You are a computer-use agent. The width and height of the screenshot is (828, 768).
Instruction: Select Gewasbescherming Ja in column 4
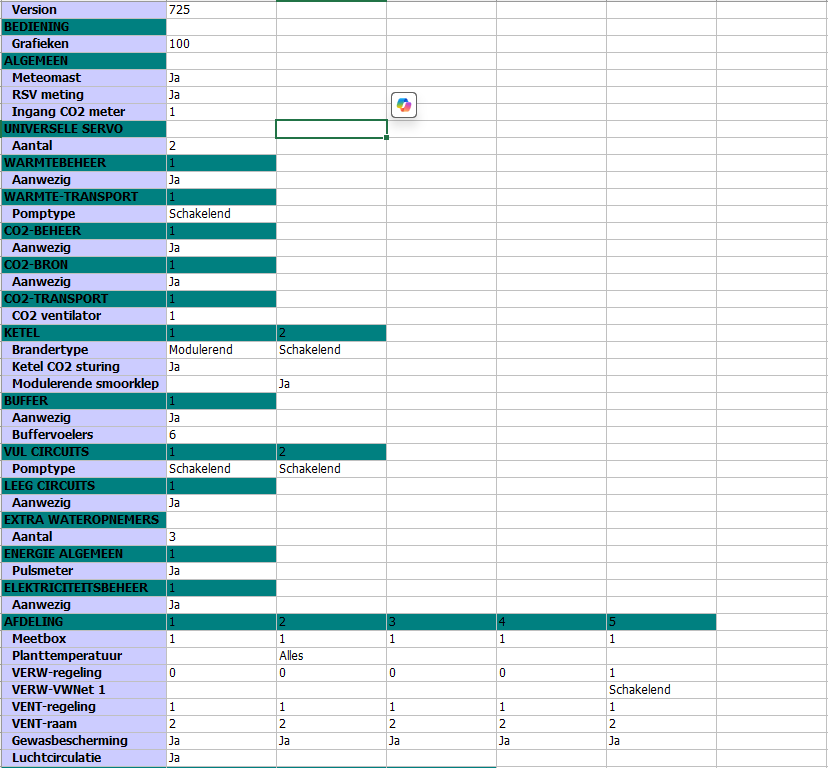tap(551, 741)
